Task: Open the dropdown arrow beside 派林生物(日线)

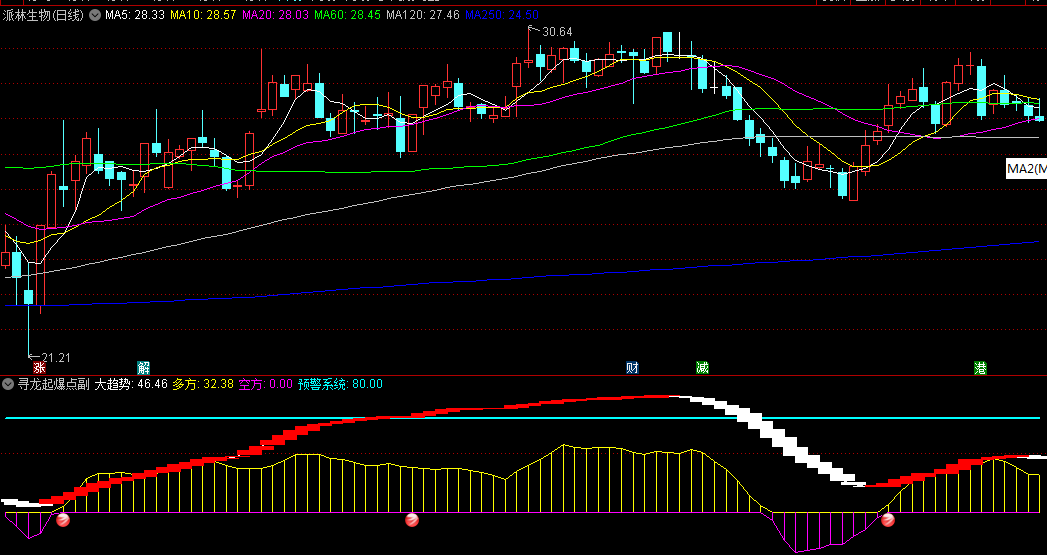Action: 95,15
